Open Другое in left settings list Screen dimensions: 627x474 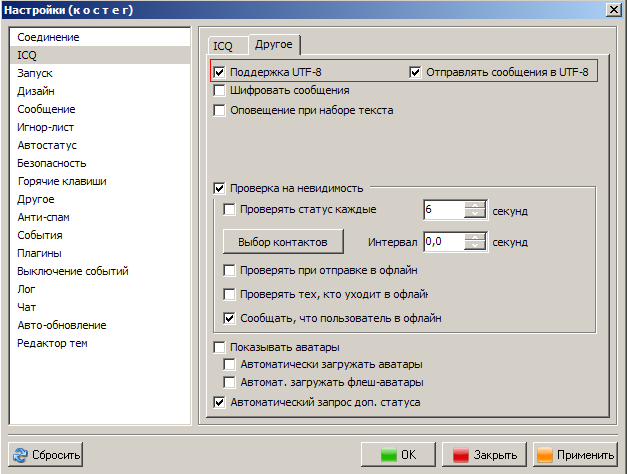(x=100, y=199)
